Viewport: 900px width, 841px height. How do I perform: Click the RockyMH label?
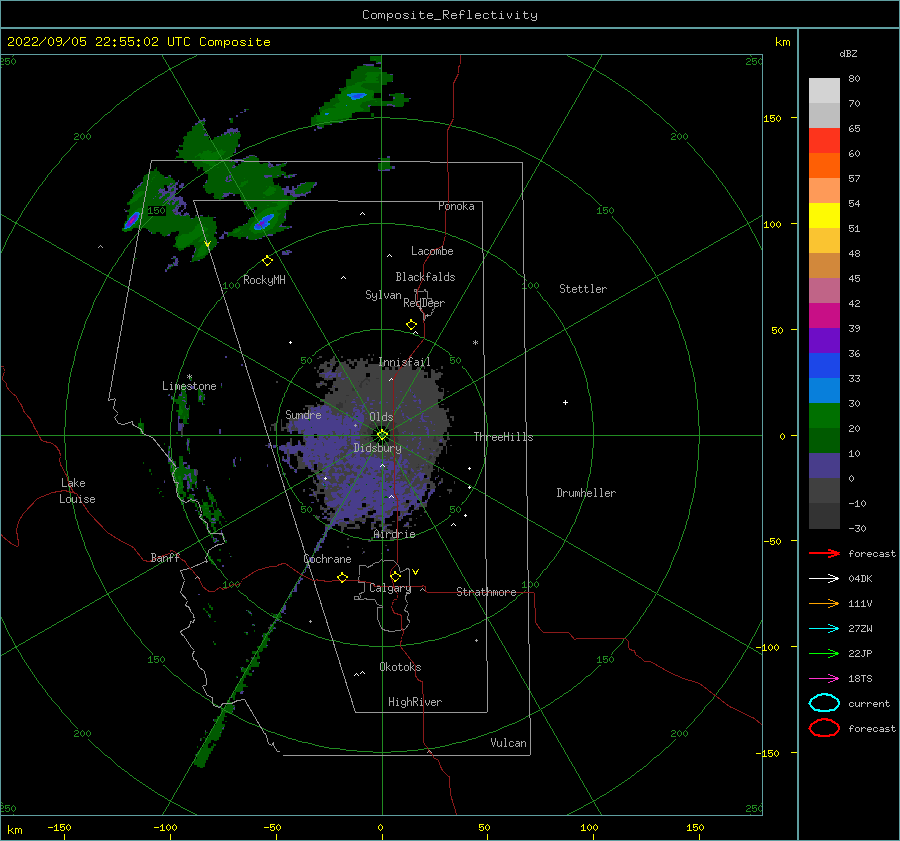[x=264, y=280]
